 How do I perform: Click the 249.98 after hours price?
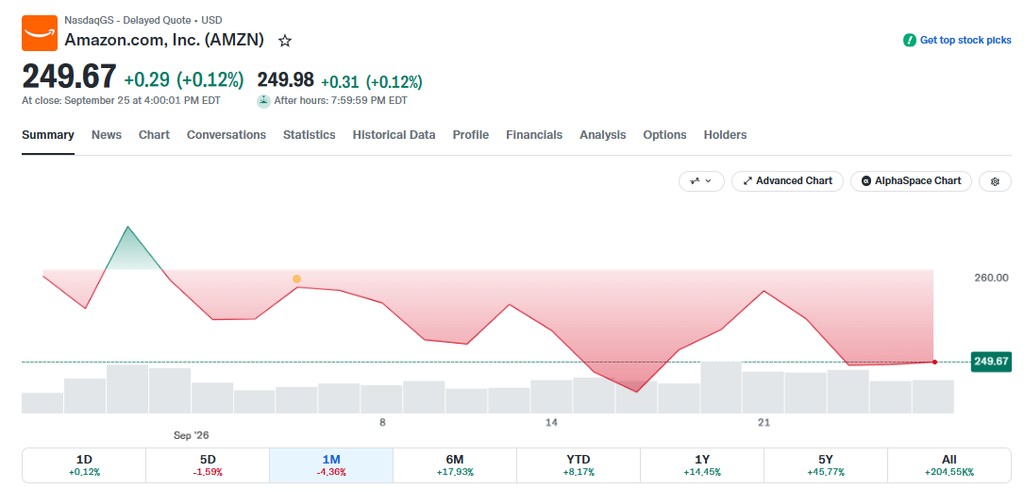tap(285, 80)
